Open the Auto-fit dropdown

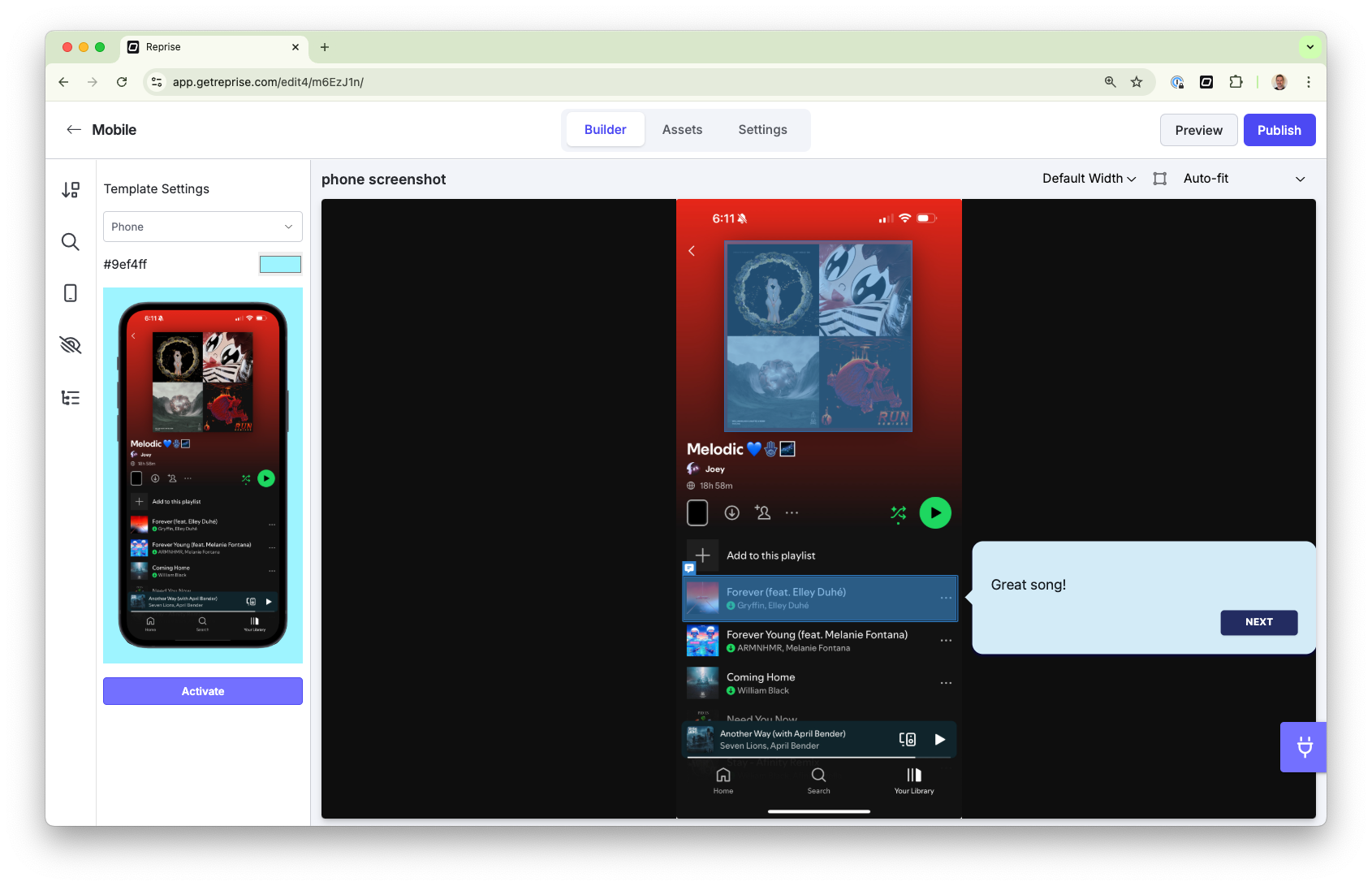(x=1244, y=179)
